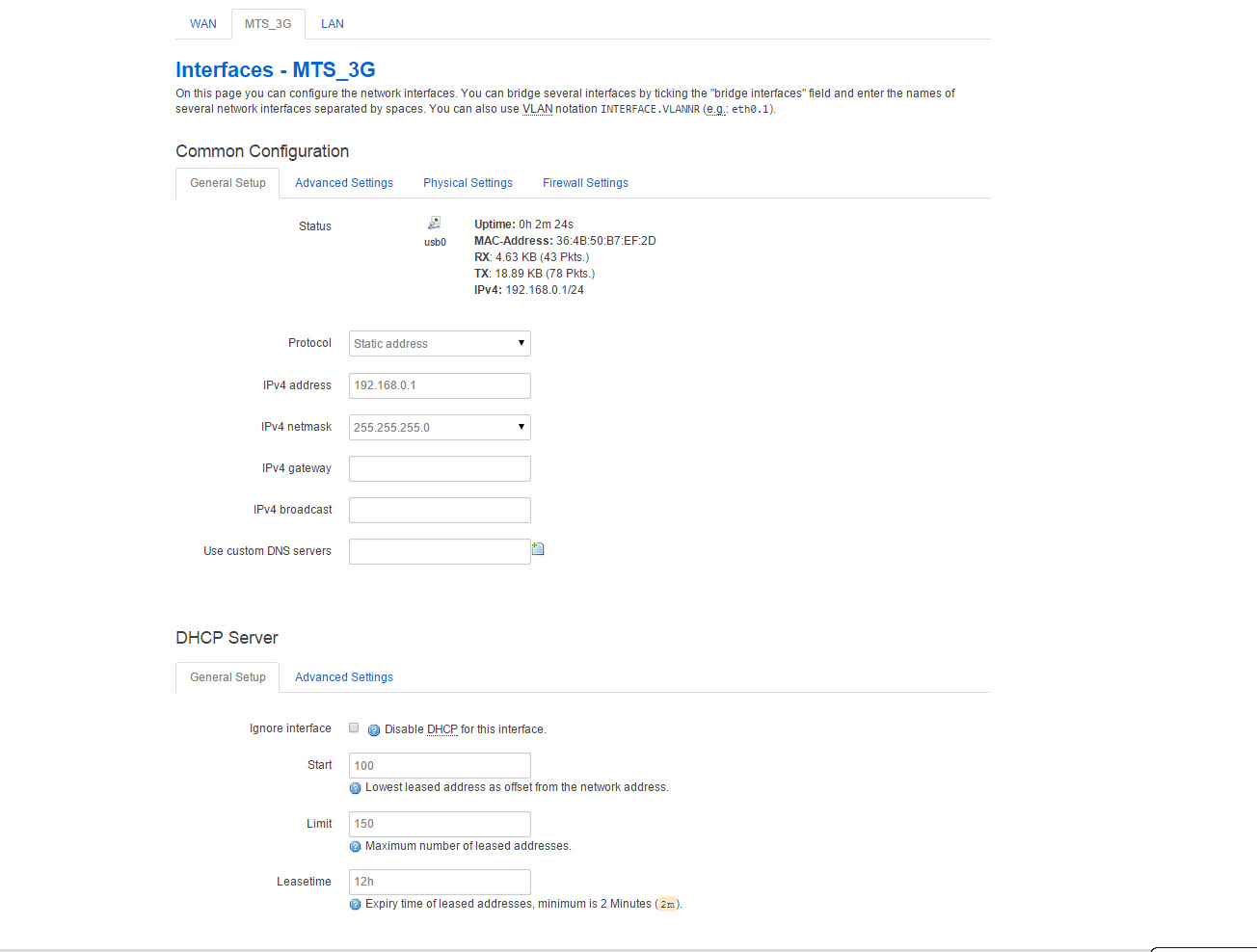Click the IPv4 address input field
Viewport: 1257px width, 952px height.
[x=440, y=385]
